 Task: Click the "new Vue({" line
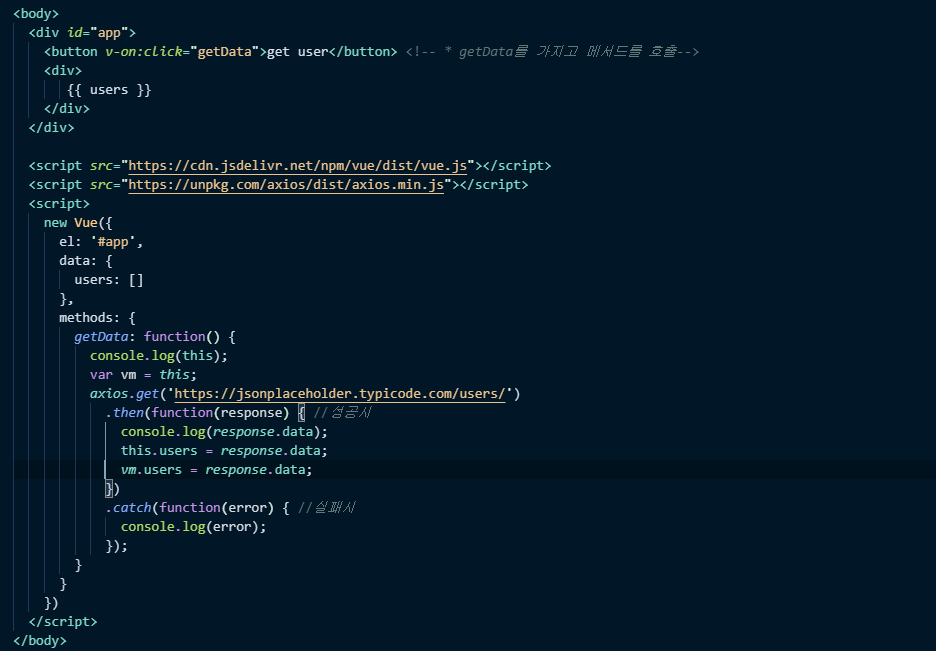click(x=78, y=223)
